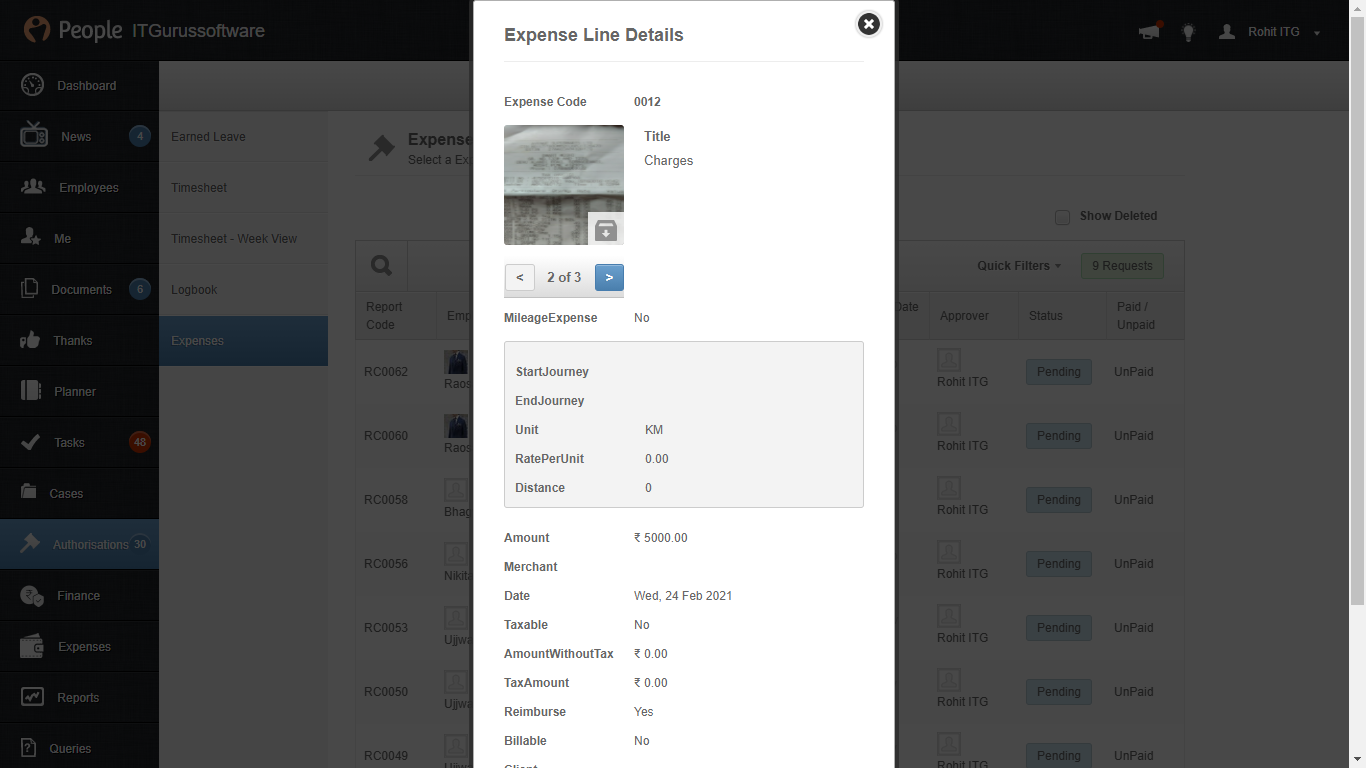The image size is (1366, 768).
Task: Open the Cases folder icon
Action: (x=30, y=493)
